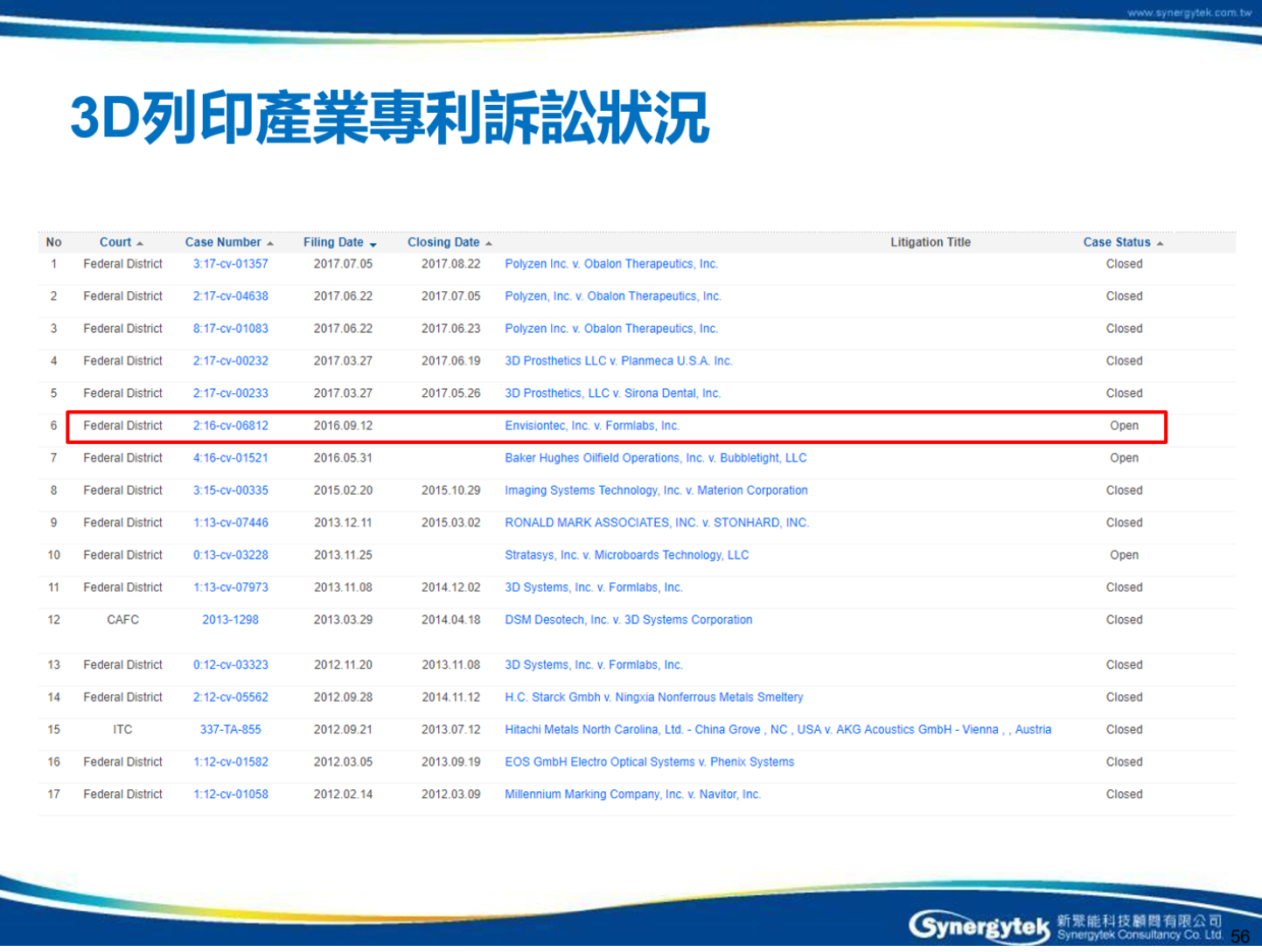1262x952 pixels.
Task: Open 'DSM Desotech, Inc. v. 3D Systems Corporation'
Action: point(629,620)
